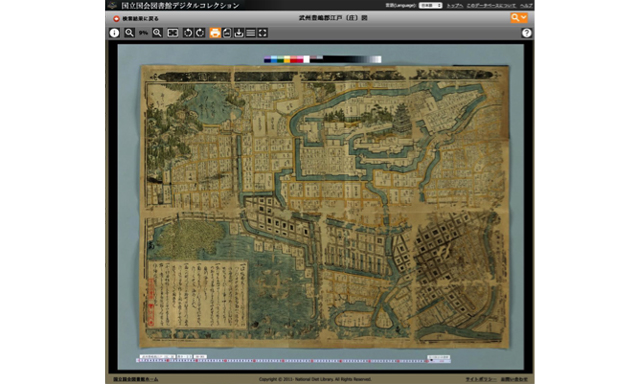The width and height of the screenshot is (640, 384).
Task: Open このデータベースについて link
Action: (x=491, y=6)
